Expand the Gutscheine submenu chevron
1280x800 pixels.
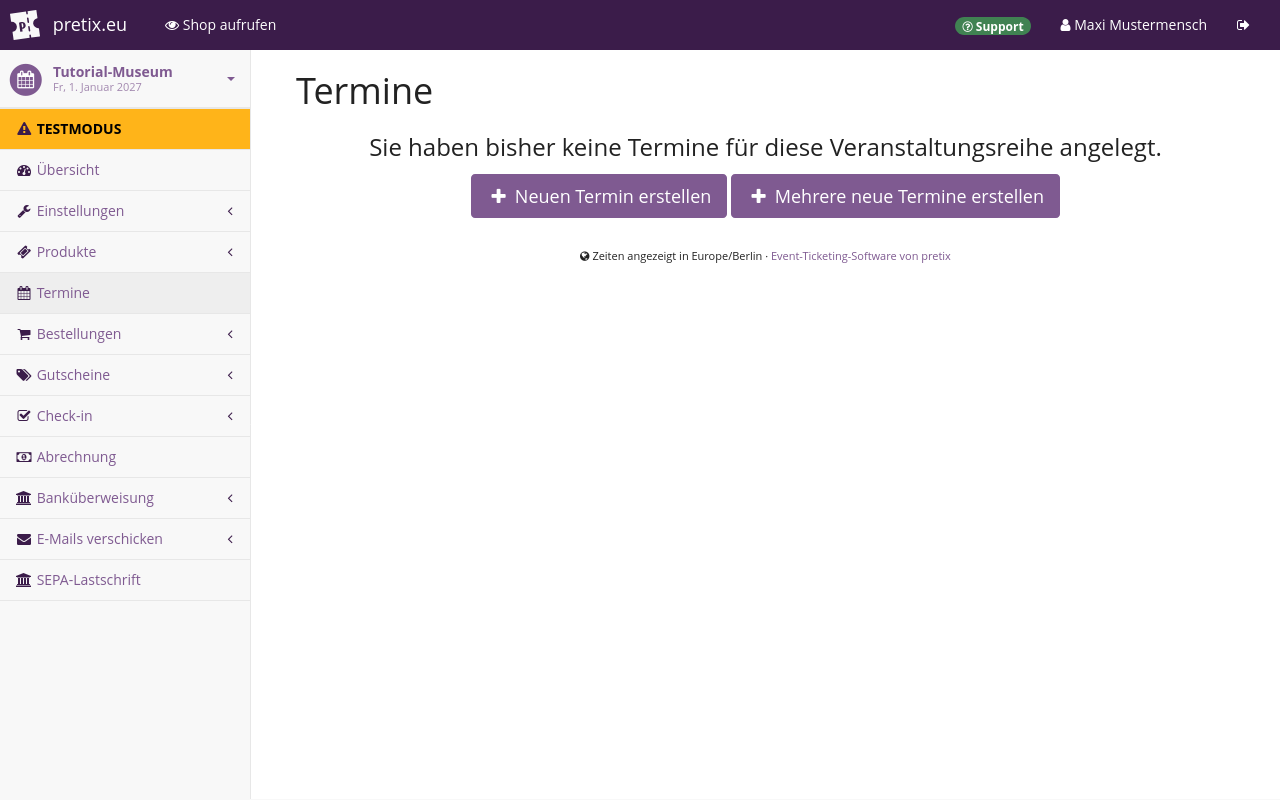[x=230, y=375]
